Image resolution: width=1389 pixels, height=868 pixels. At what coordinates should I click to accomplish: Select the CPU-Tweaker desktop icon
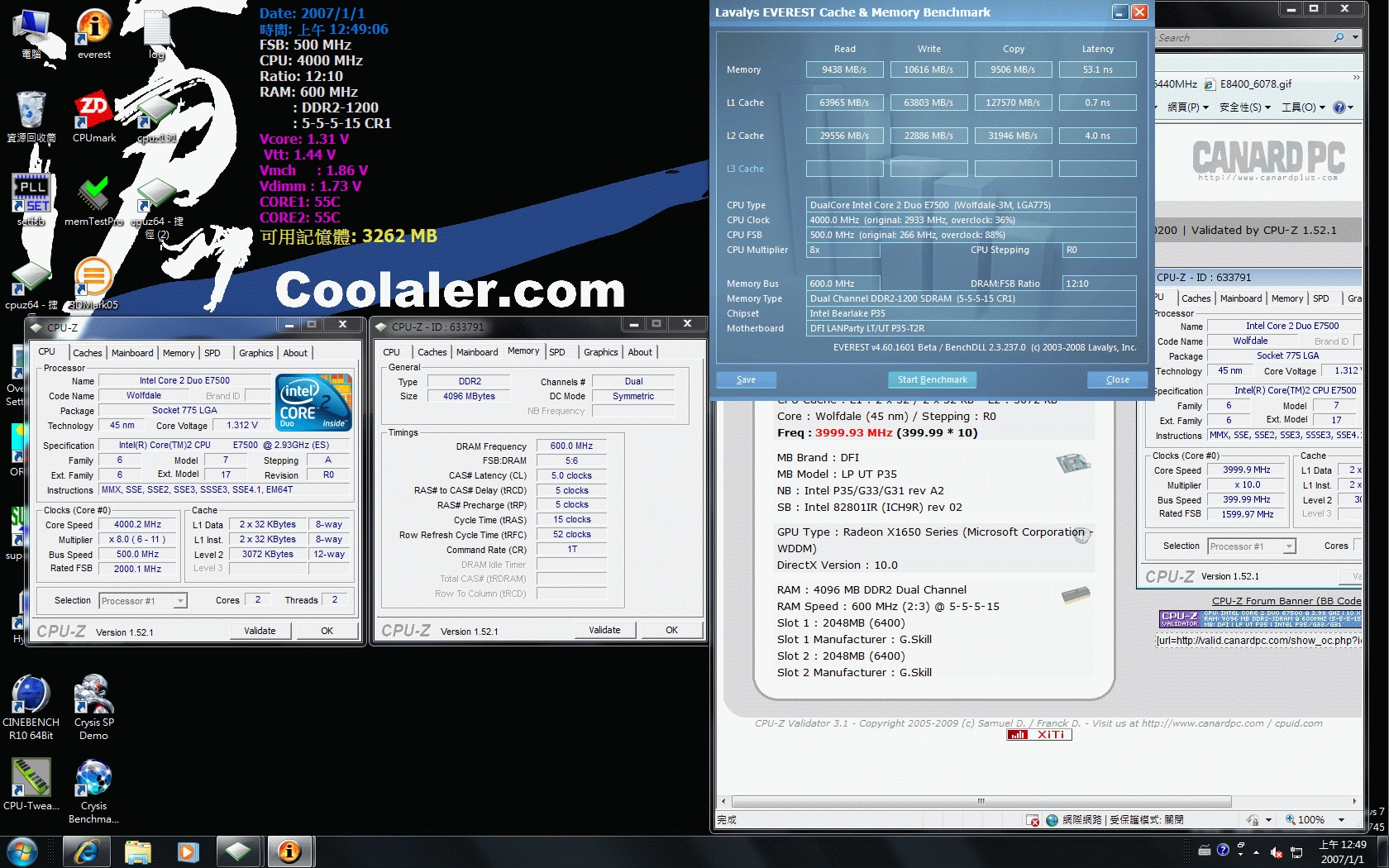click(x=31, y=784)
